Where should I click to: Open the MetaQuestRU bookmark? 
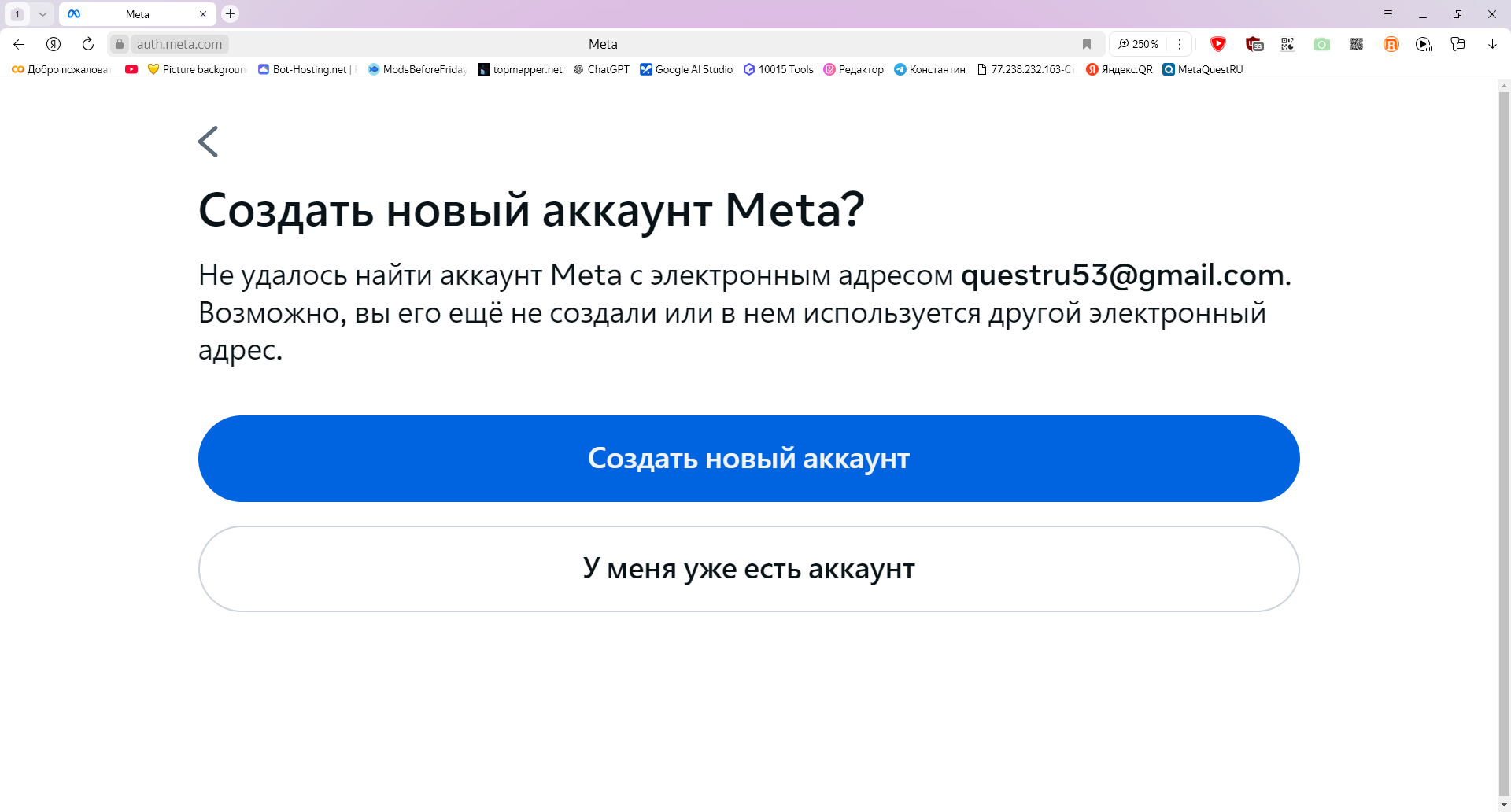tap(1203, 69)
